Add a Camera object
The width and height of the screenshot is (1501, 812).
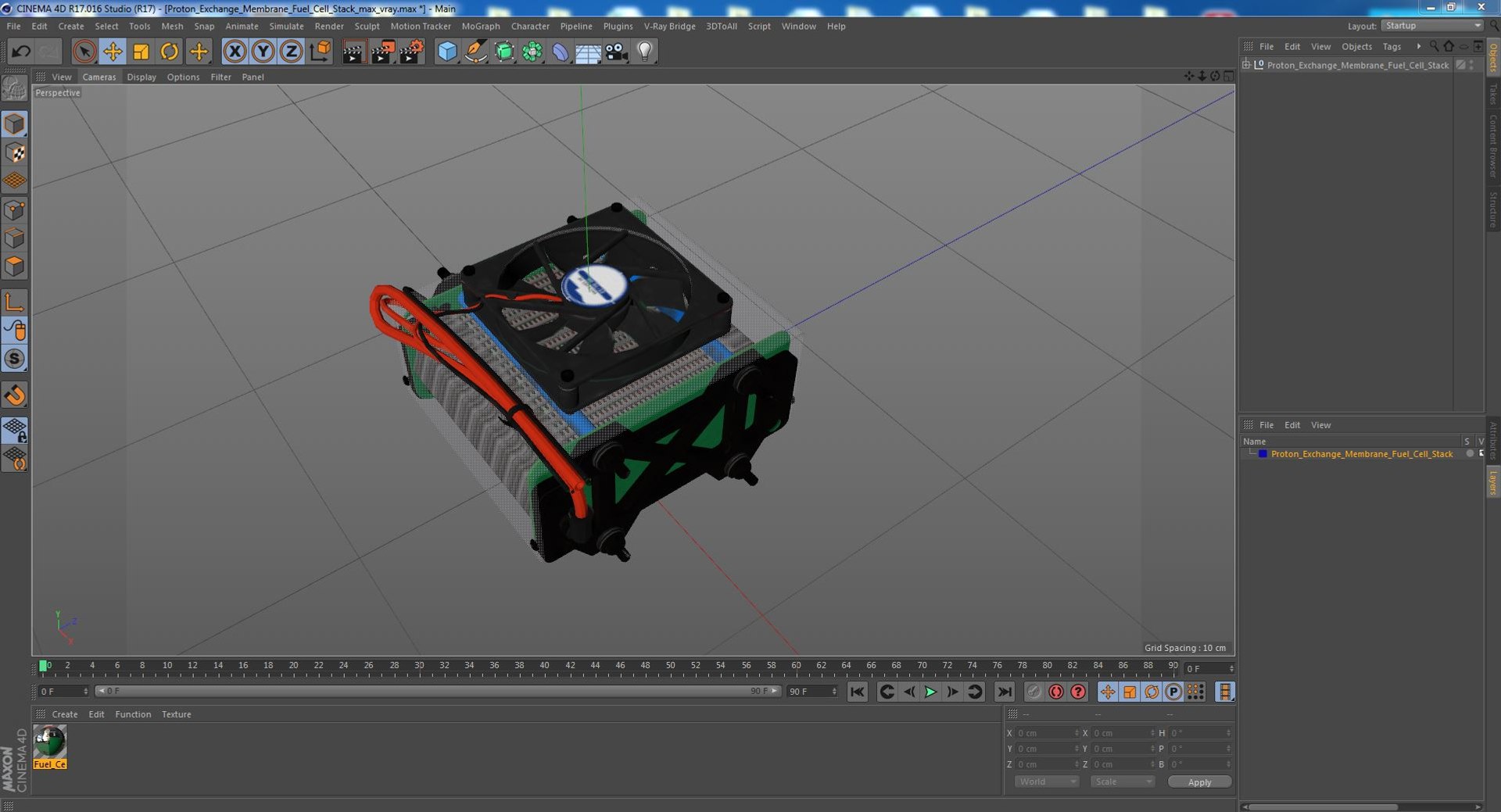tap(616, 52)
